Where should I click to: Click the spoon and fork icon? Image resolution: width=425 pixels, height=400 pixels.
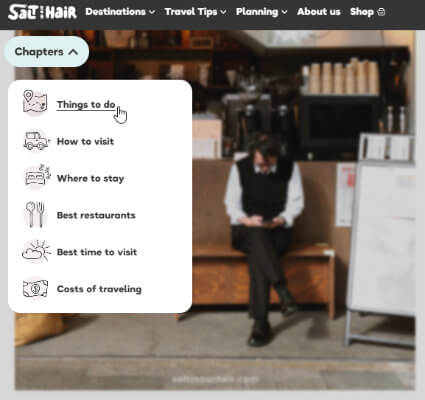coord(35,214)
